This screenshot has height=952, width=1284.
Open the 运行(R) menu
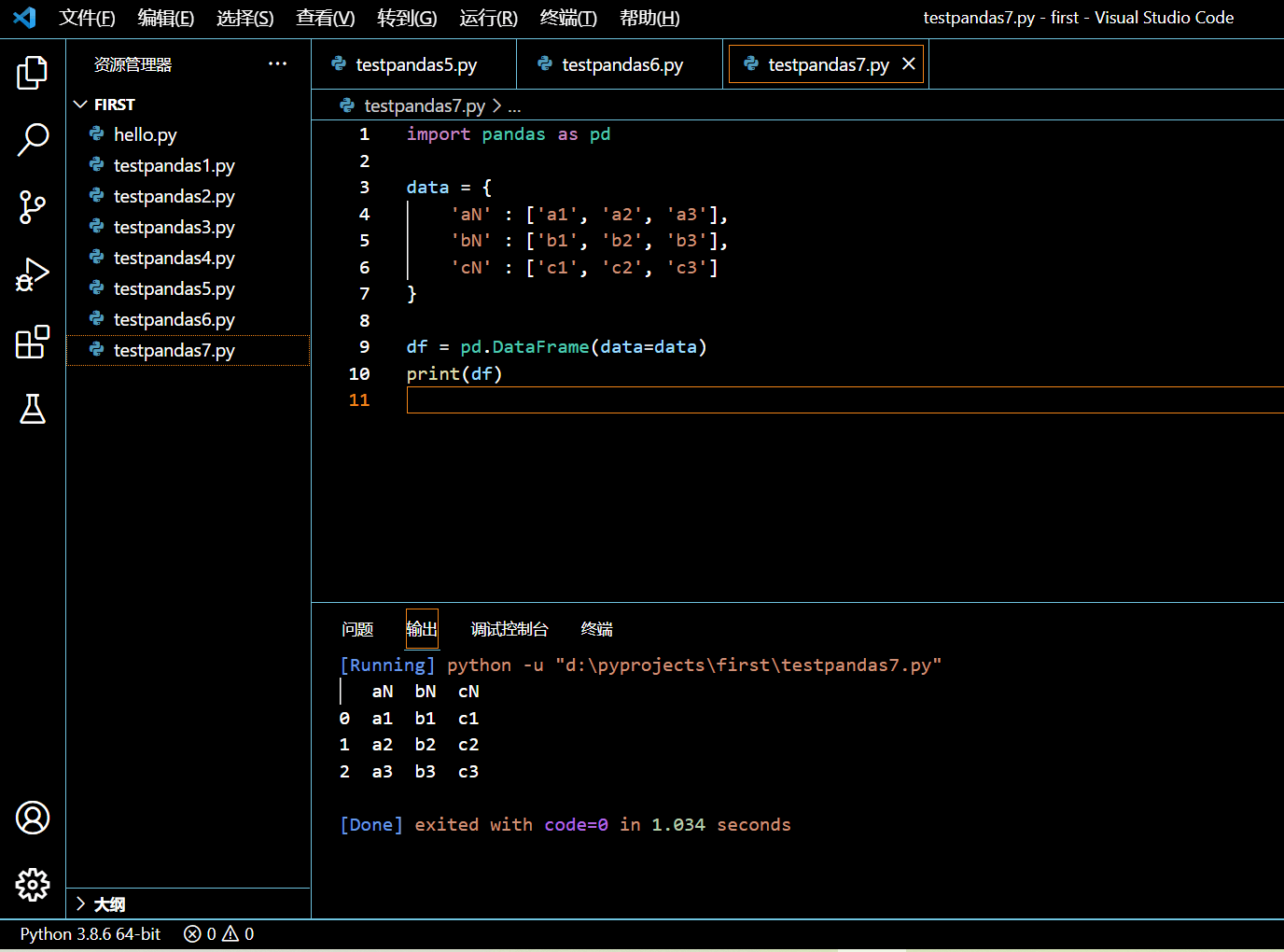(489, 18)
